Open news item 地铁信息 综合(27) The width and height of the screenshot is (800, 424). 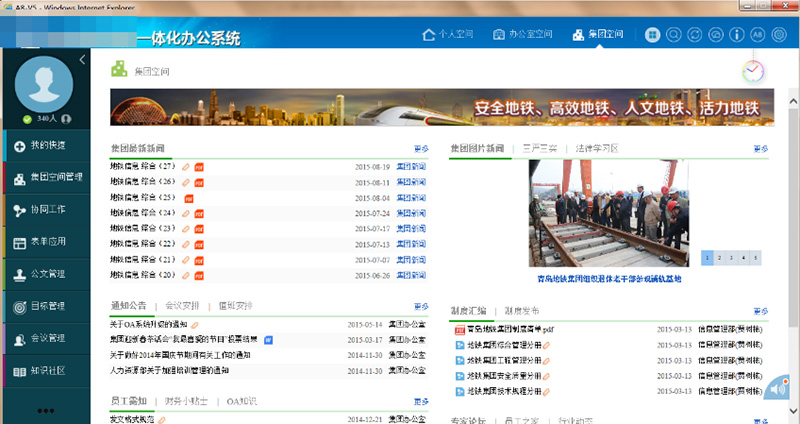pos(143,166)
